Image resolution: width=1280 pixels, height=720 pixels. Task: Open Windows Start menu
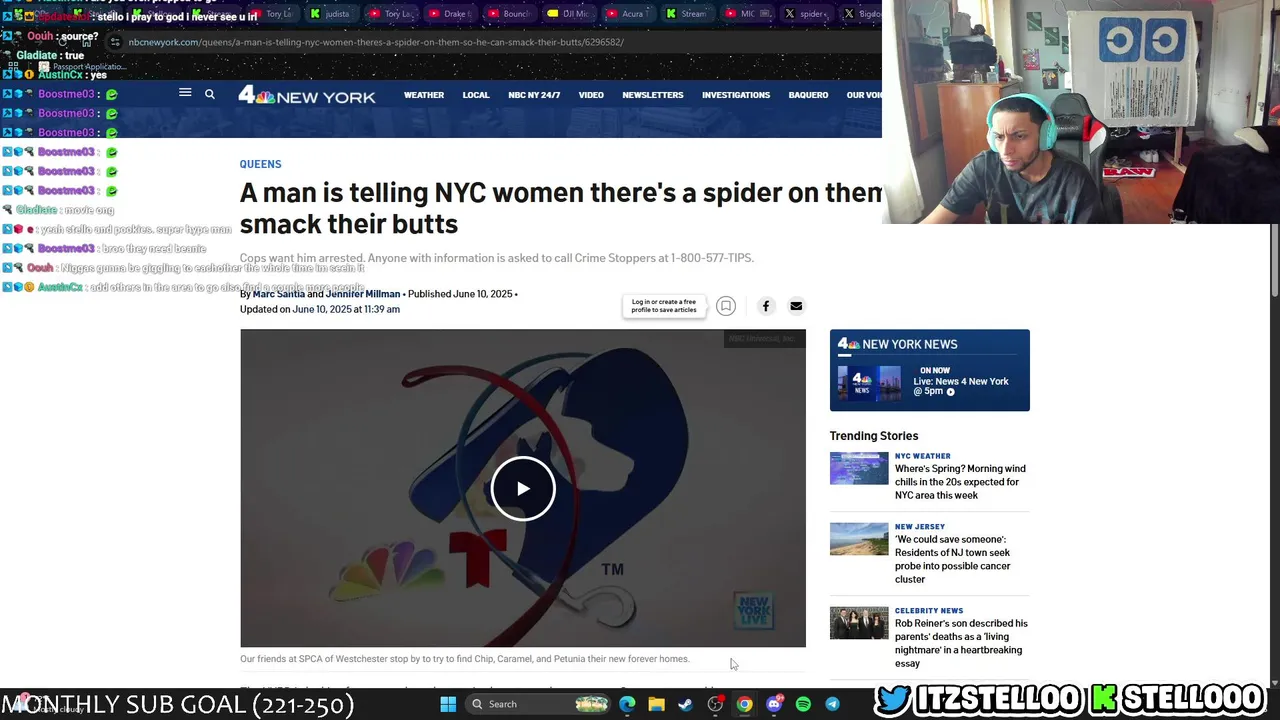pos(448,704)
